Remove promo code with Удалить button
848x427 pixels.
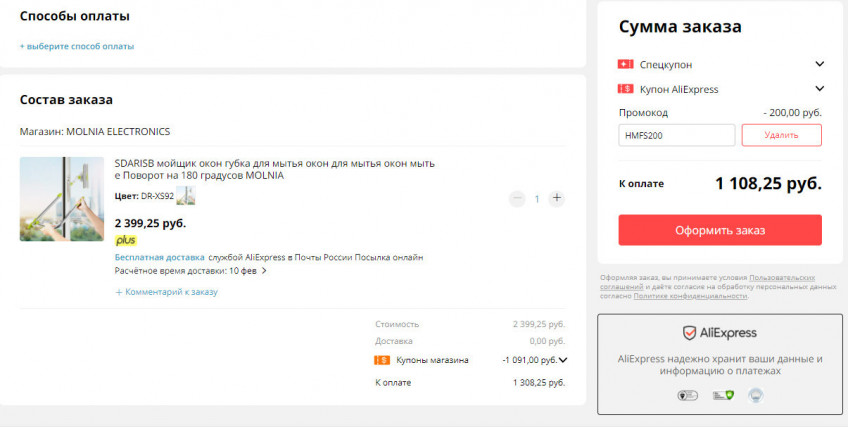(x=781, y=135)
